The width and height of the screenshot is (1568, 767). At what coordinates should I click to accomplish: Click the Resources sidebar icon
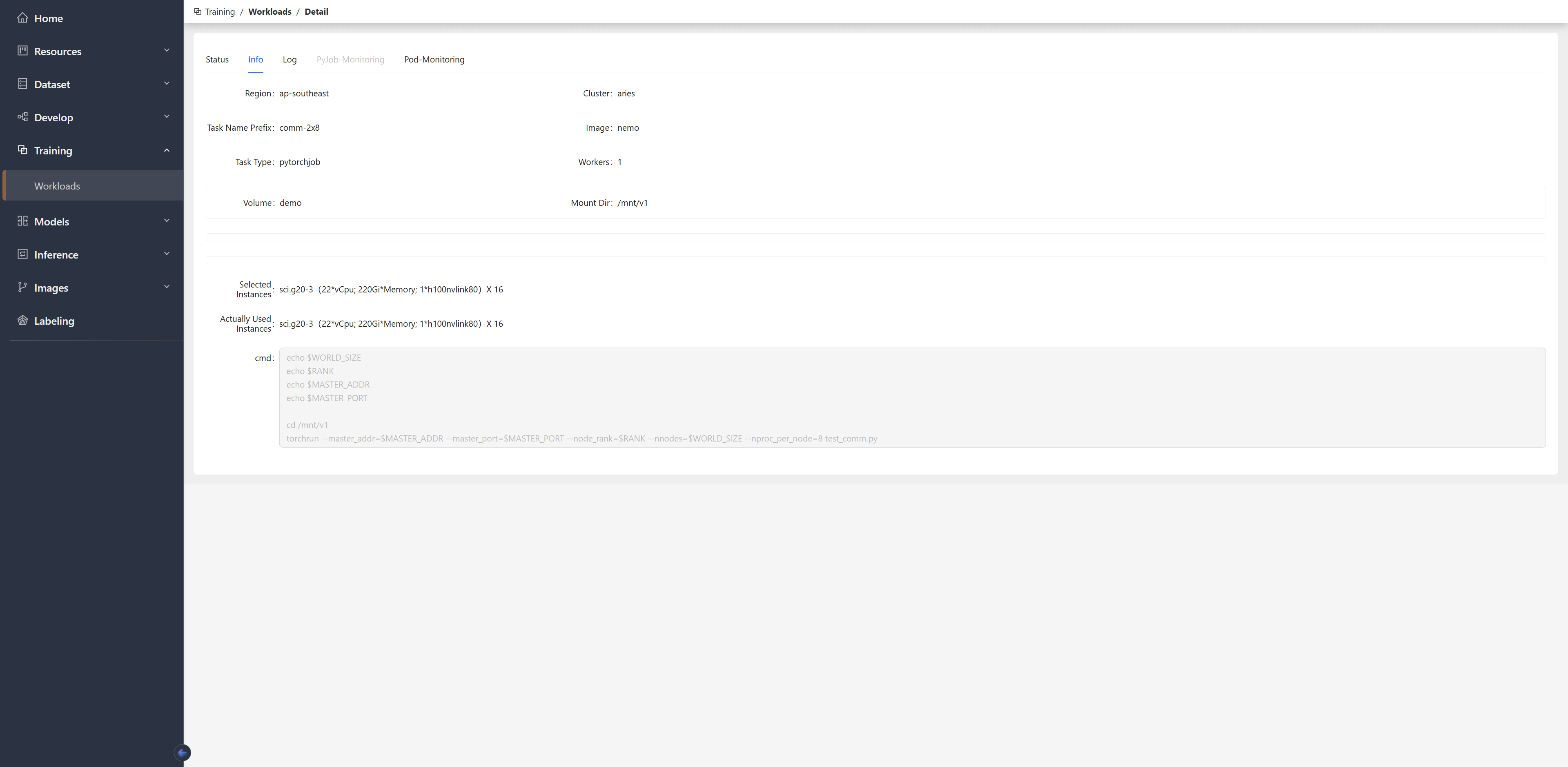22,51
